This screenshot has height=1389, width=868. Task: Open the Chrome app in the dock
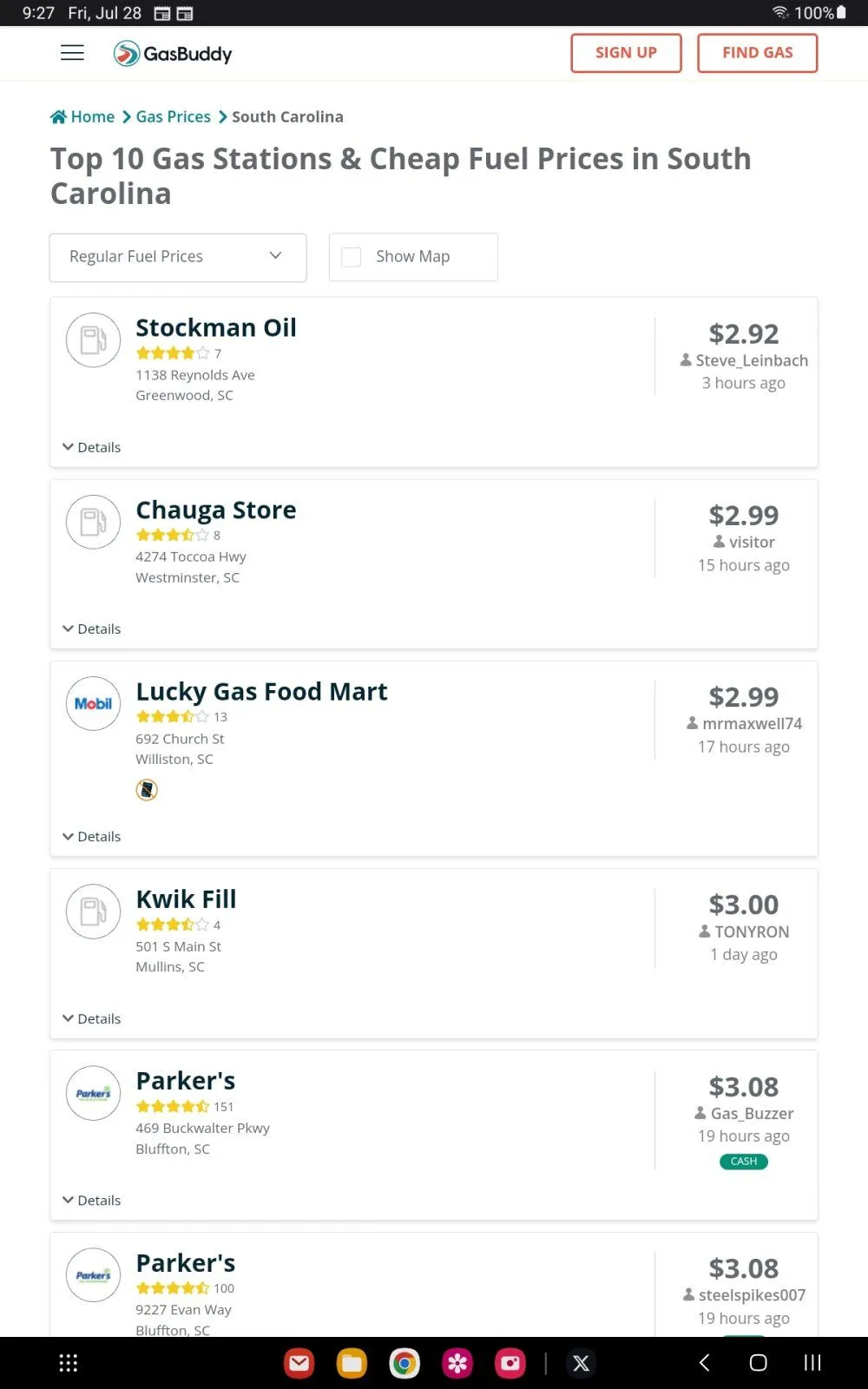pos(404,1363)
